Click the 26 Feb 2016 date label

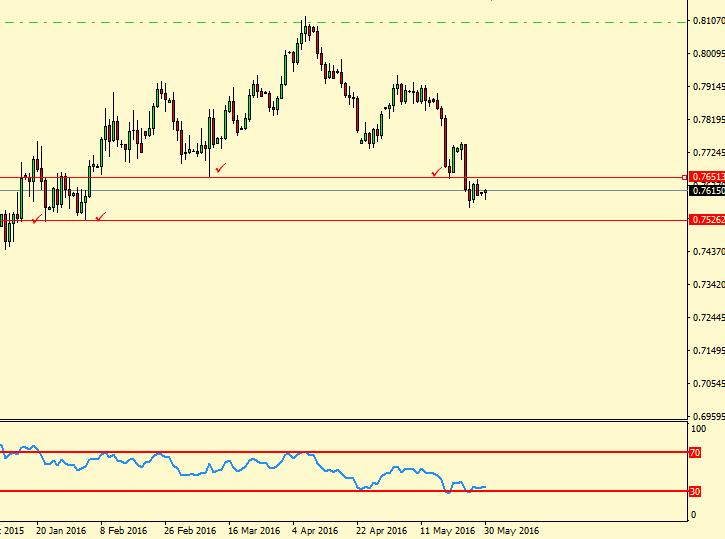190,530
